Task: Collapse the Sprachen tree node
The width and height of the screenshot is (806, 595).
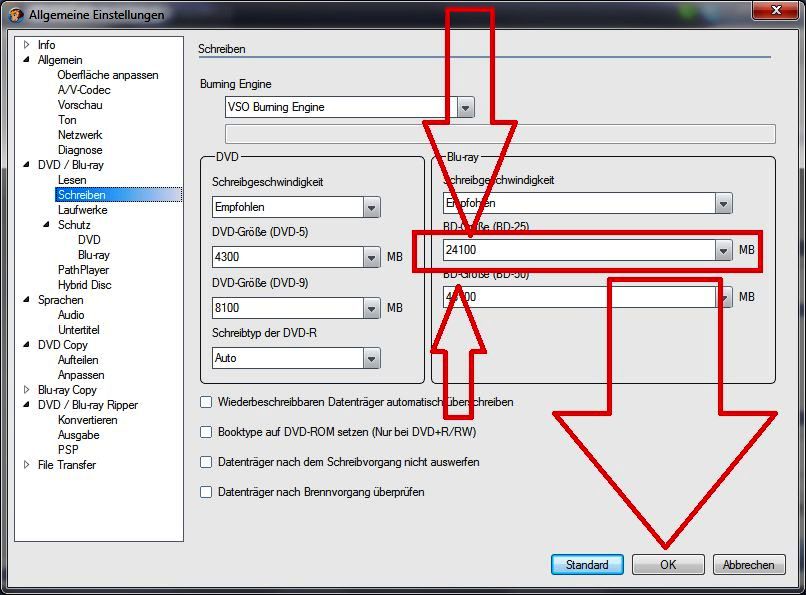Action: point(27,299)
